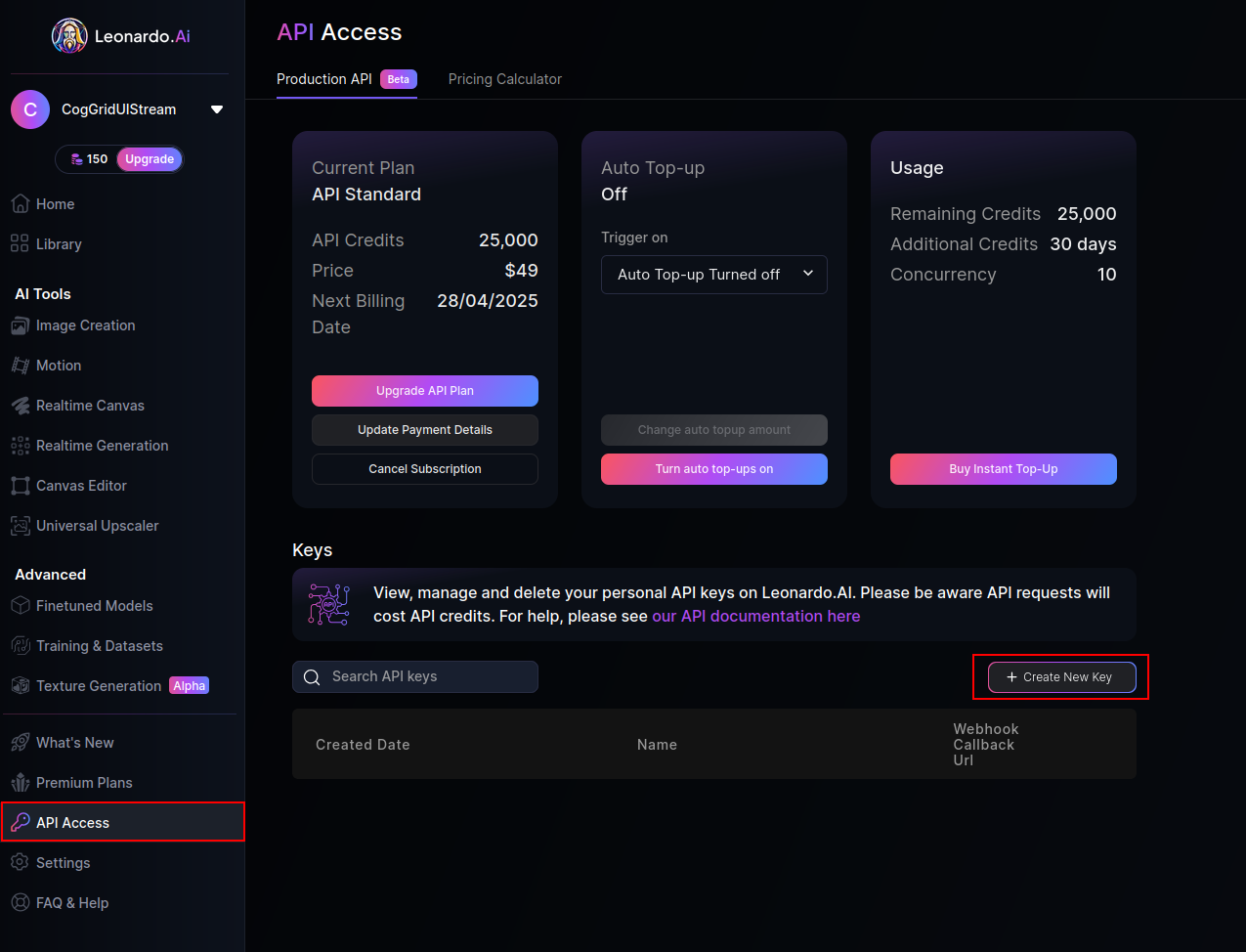Click the FAQ & Help lifebuoy icon
1246x952 pixels.
(x=20, y=903)
